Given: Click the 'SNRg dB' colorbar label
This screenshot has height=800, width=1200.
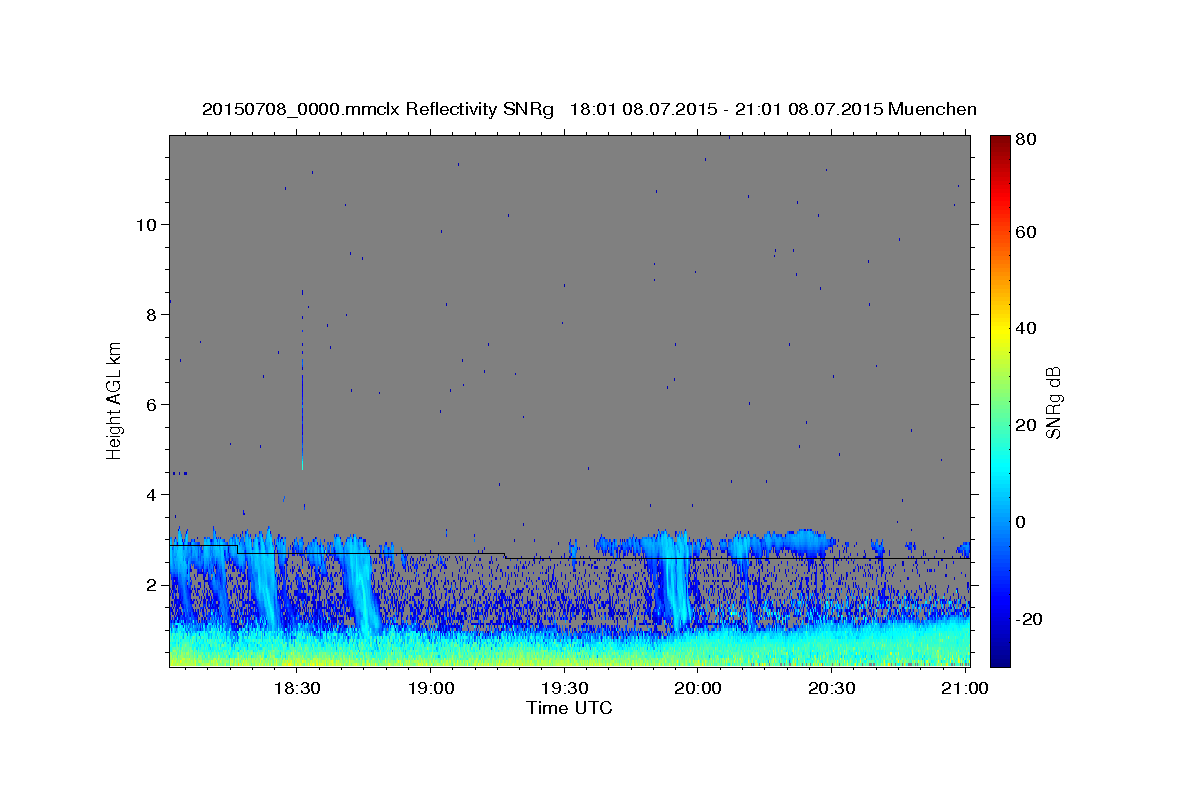Looking at the screenshot, I should [1053, 402].
